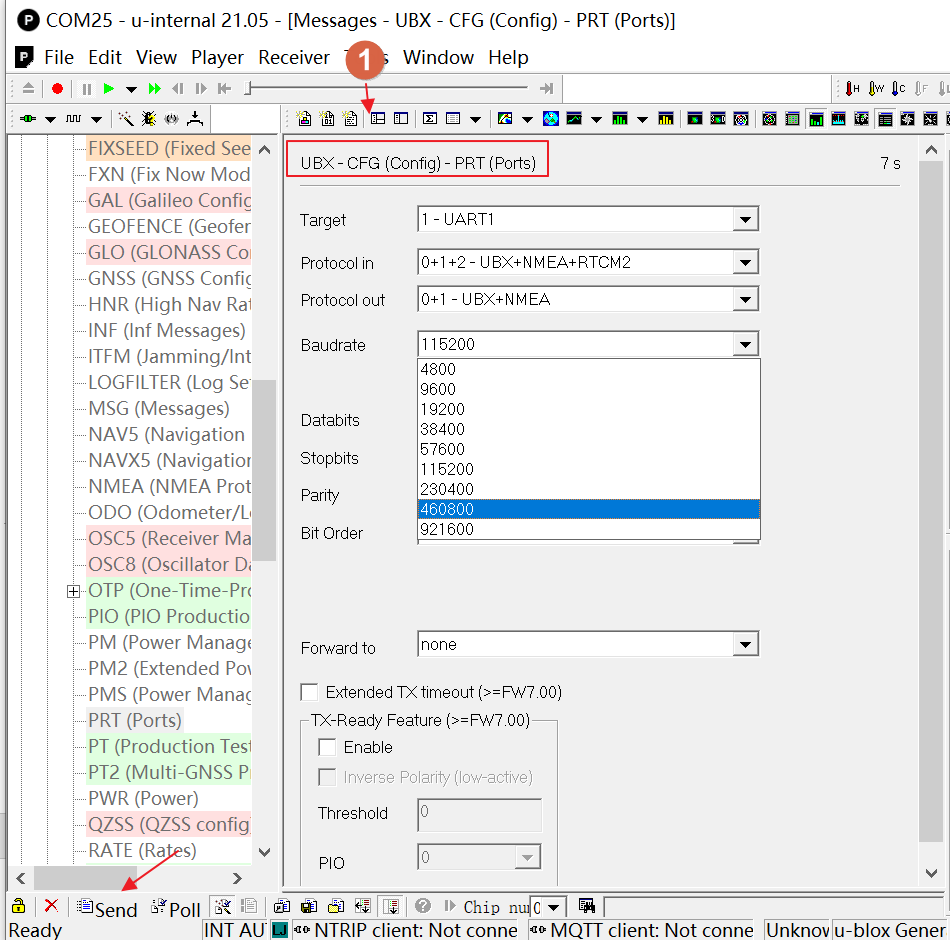Screen dimensions: 950x940
Task: Click the green fast-forward button
Action: click(155, 89)
